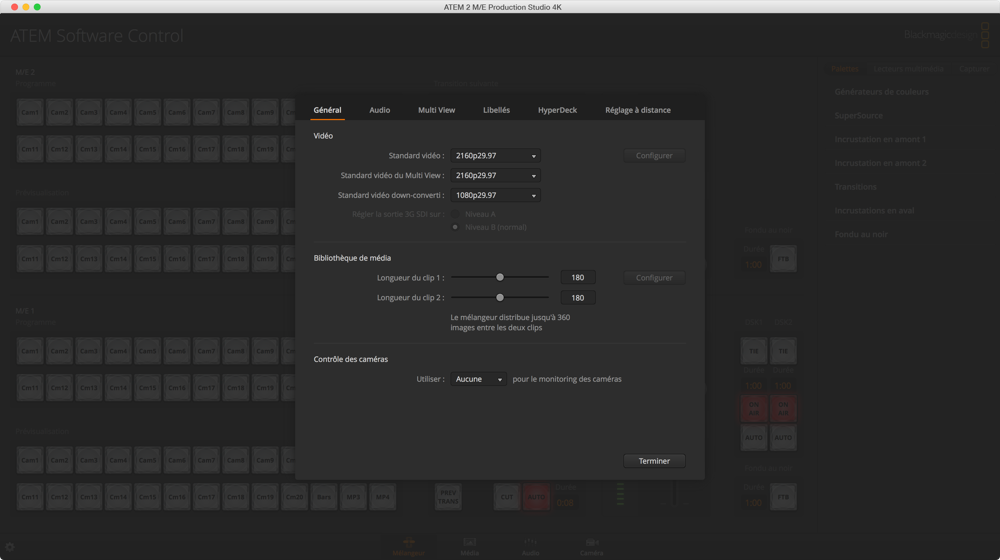Select the Cm20 source button
The width and height of the screenshot is (1000, 560).
[x=295, y=497]
